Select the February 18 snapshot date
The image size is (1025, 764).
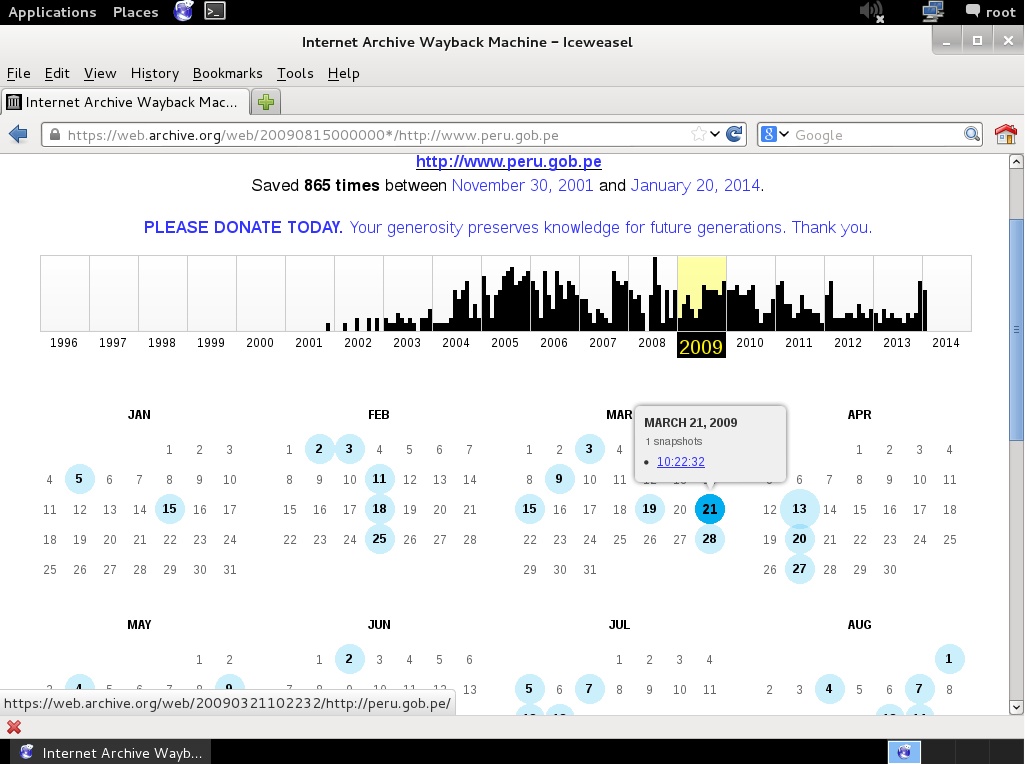[x=379, y=509]
